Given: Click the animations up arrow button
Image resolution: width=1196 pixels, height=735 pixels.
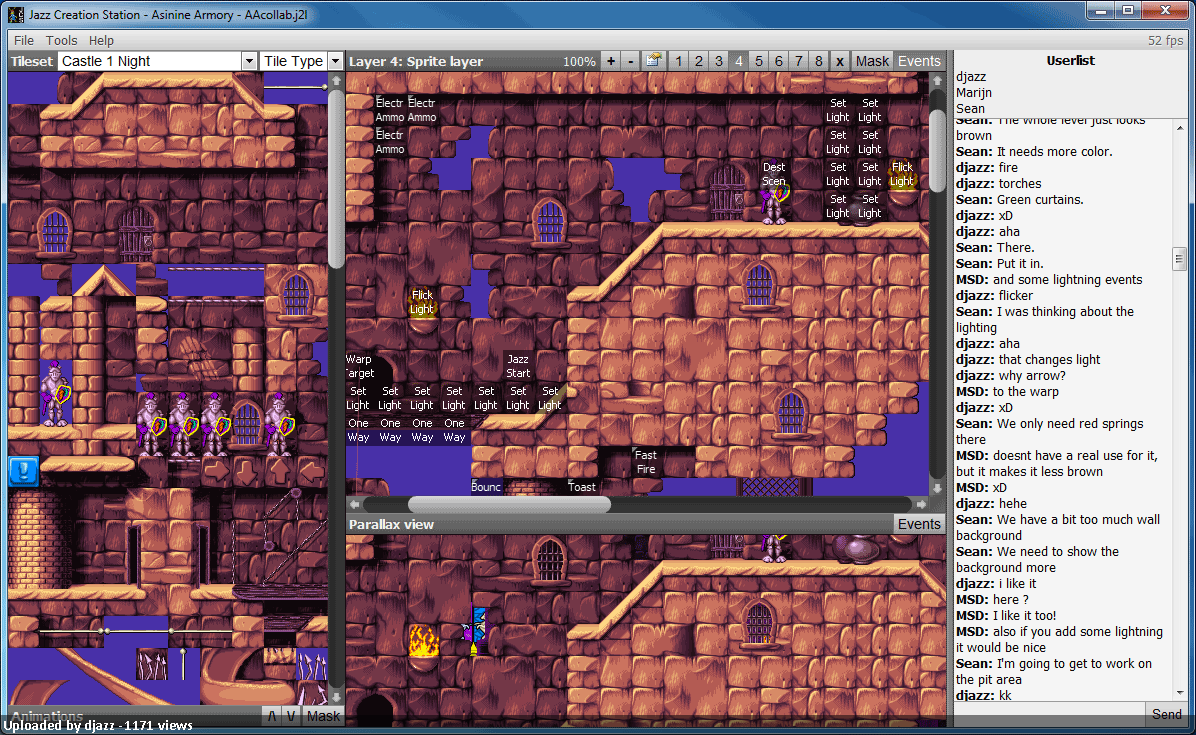Looking at the screenshot, I should coord(272,716).
